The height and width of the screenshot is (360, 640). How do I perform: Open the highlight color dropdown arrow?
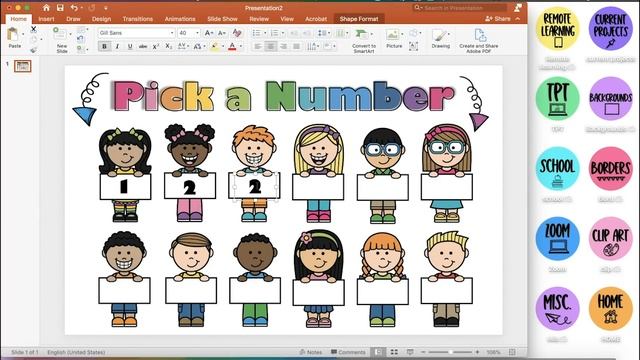(x=223, y=47)
